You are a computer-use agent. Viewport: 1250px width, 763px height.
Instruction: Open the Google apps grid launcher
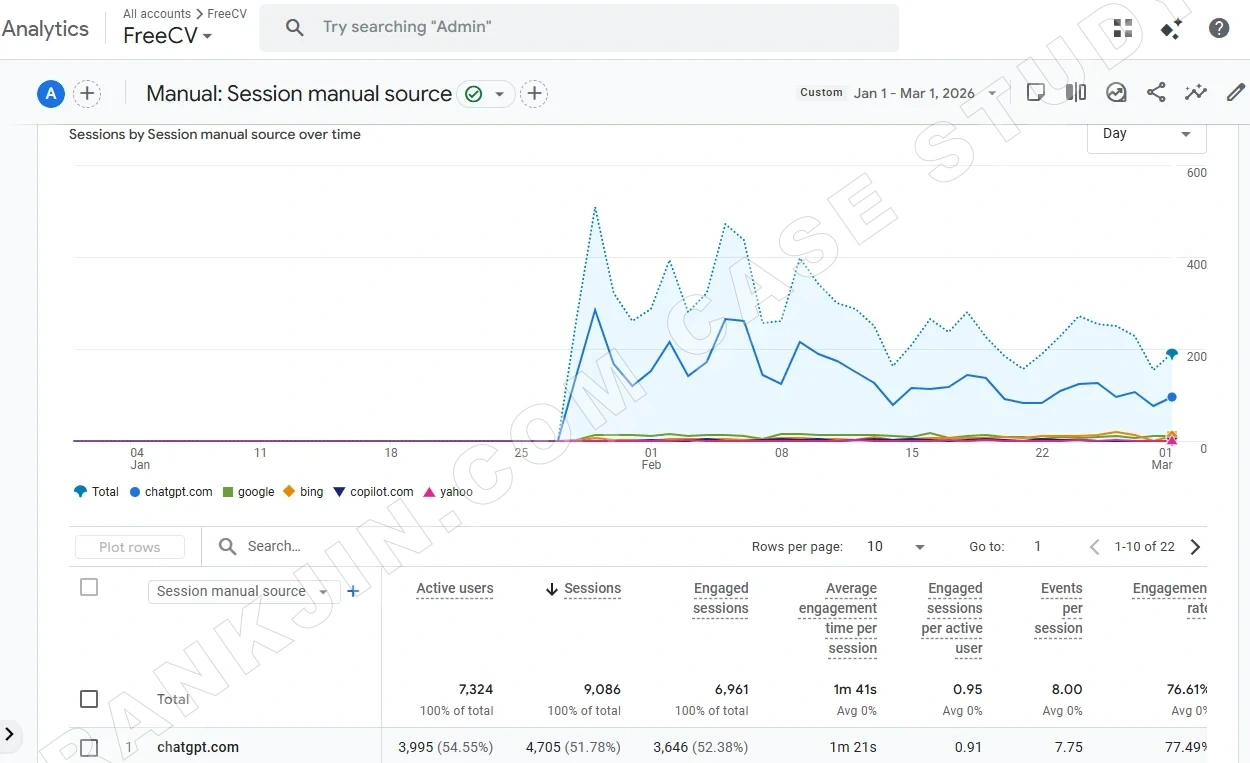1122,28
